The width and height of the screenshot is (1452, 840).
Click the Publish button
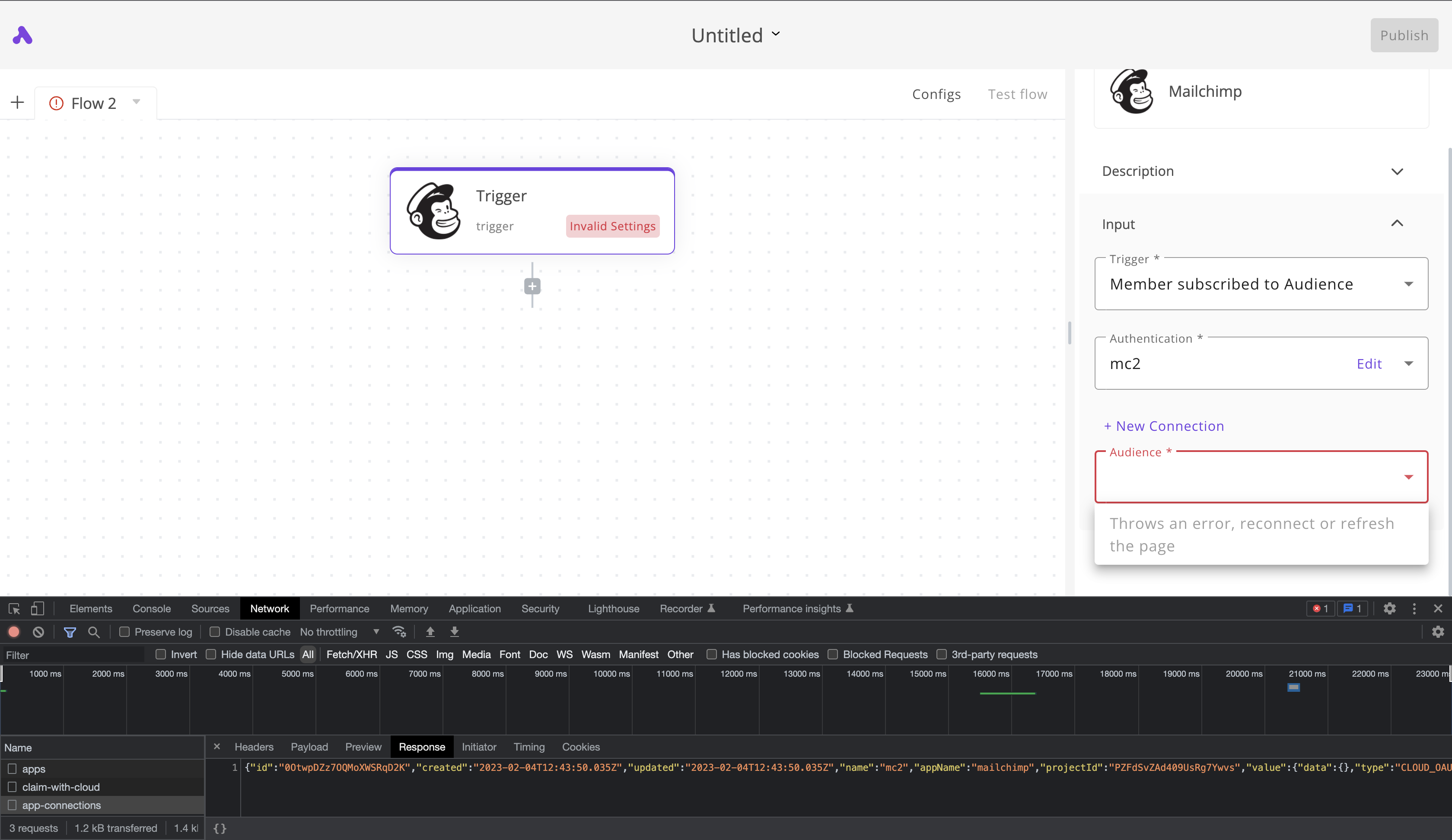[x=1404, y=35]
